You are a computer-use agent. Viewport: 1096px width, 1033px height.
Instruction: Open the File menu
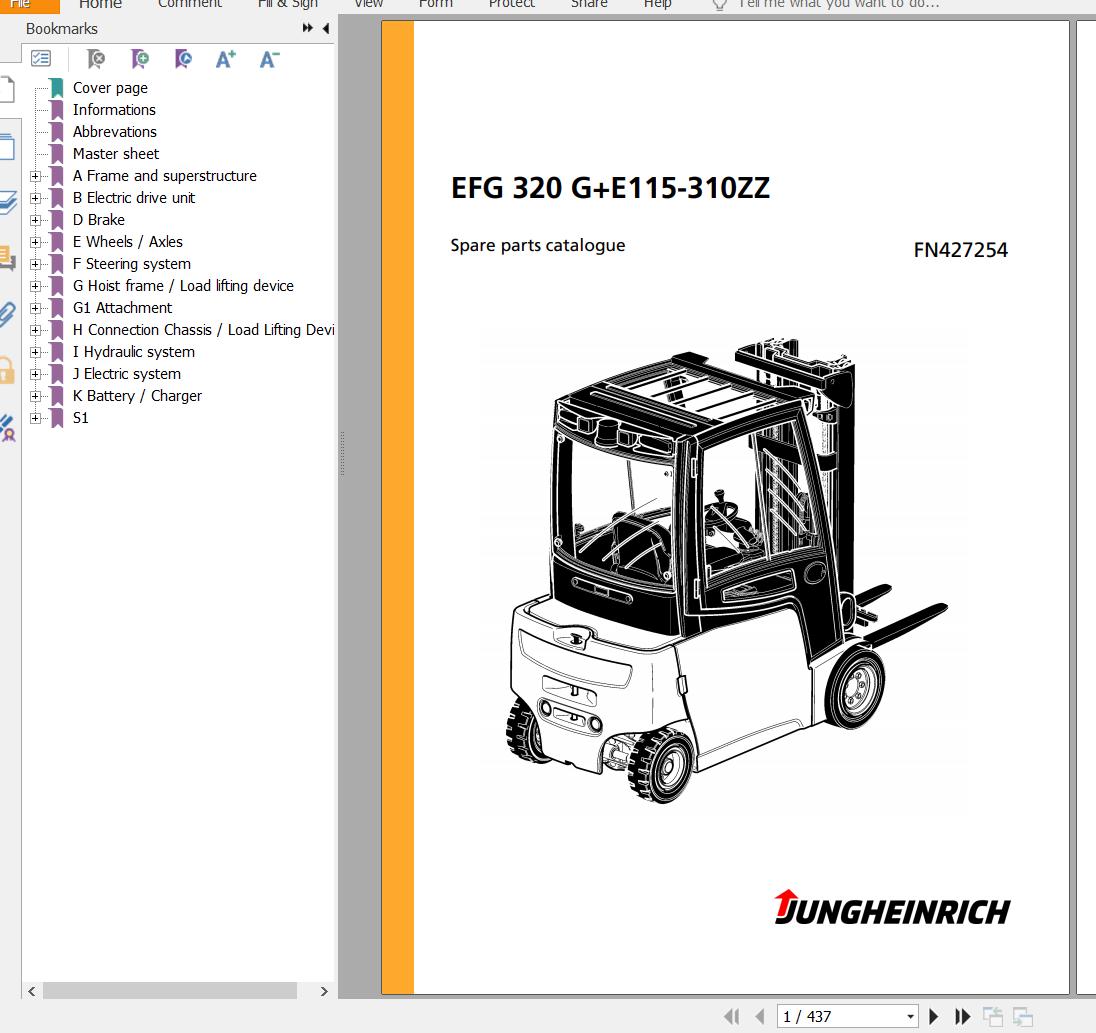[x=29, y=4]
